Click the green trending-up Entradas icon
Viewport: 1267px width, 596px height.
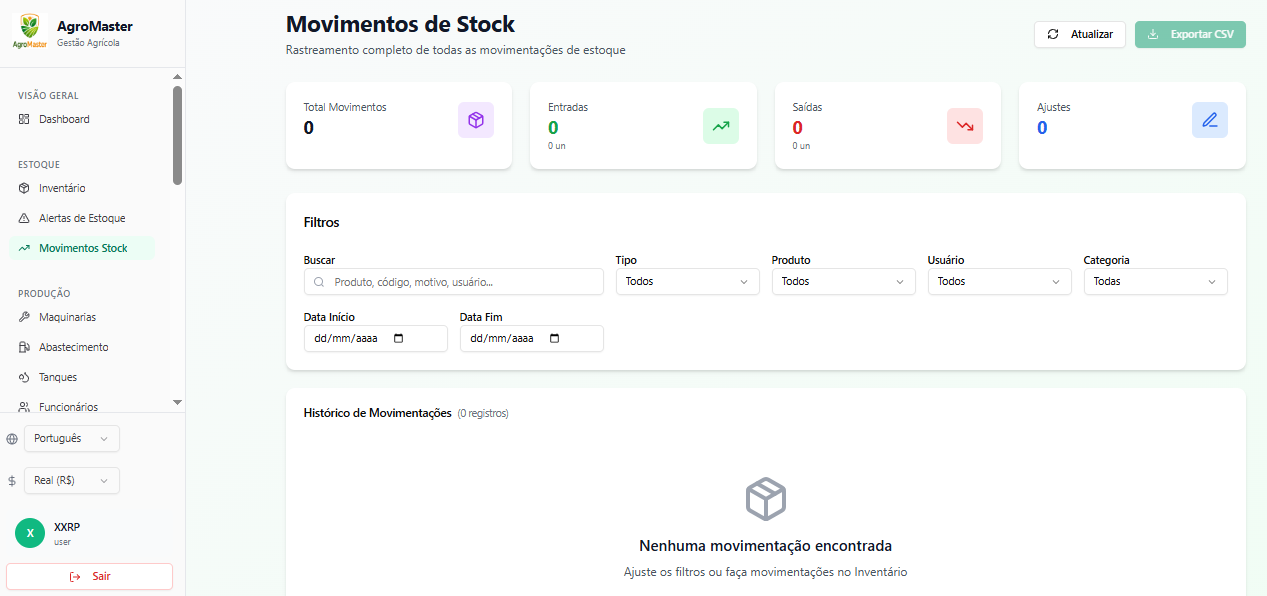coord(721,126)
